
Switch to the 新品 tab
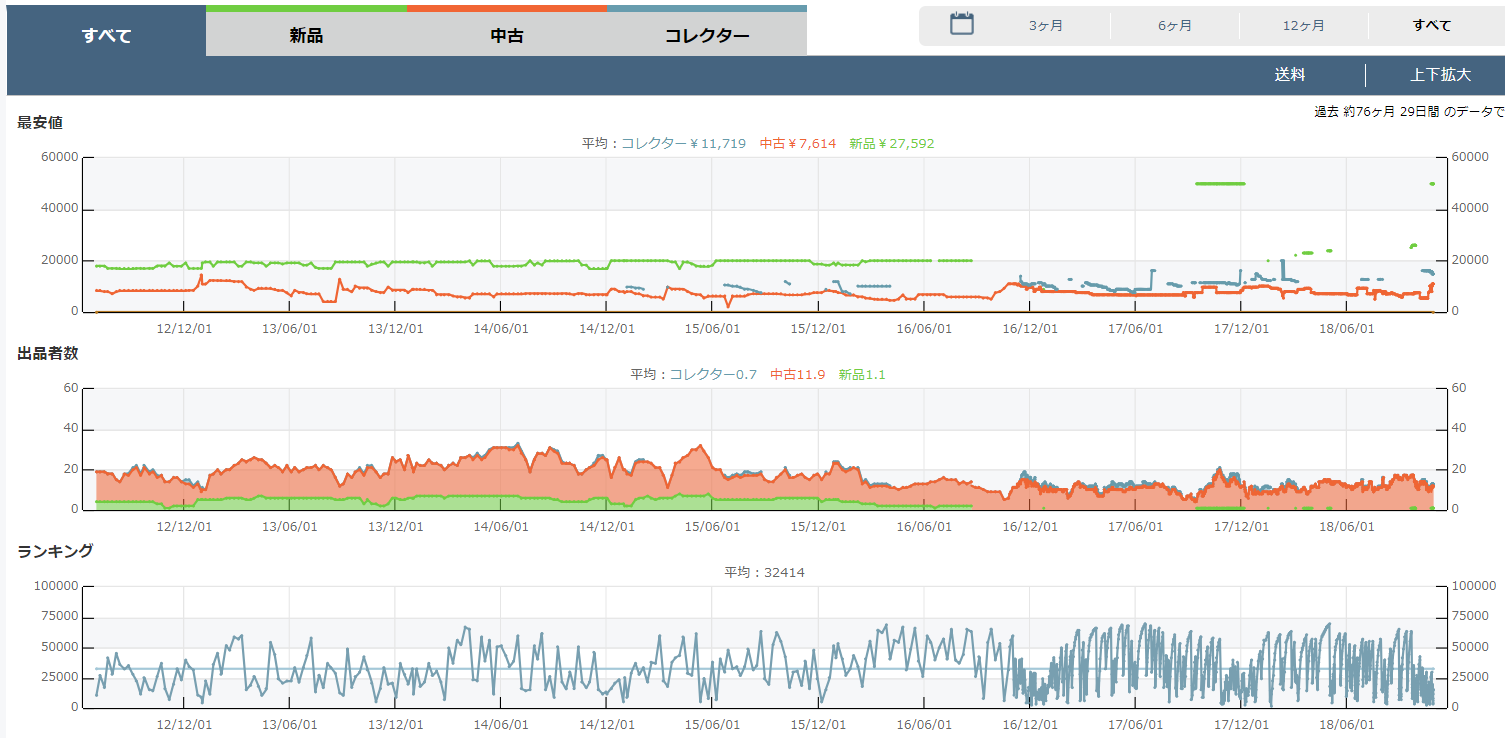tap(306, 36)
